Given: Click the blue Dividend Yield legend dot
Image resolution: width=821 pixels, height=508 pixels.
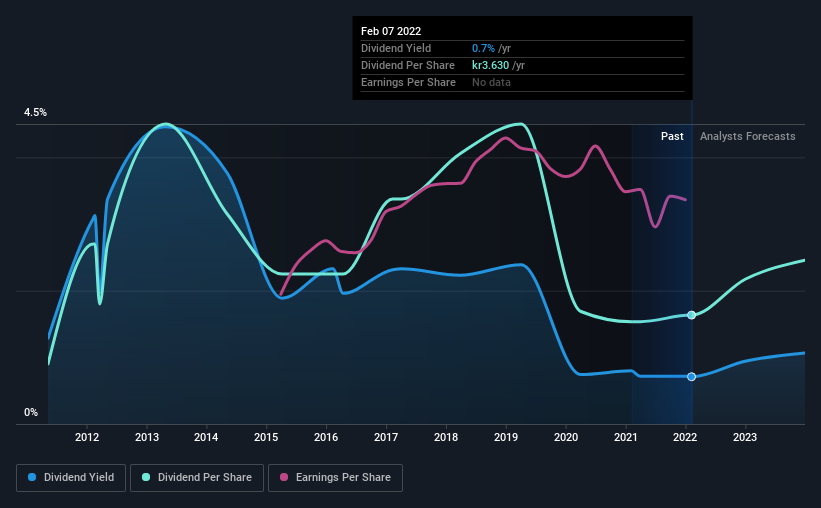Looking at the screenshot, I should click(32, 477).
